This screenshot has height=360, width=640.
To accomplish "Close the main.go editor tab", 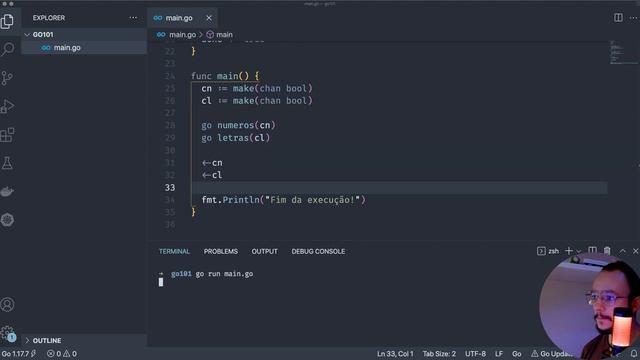I will click(209, 18).
